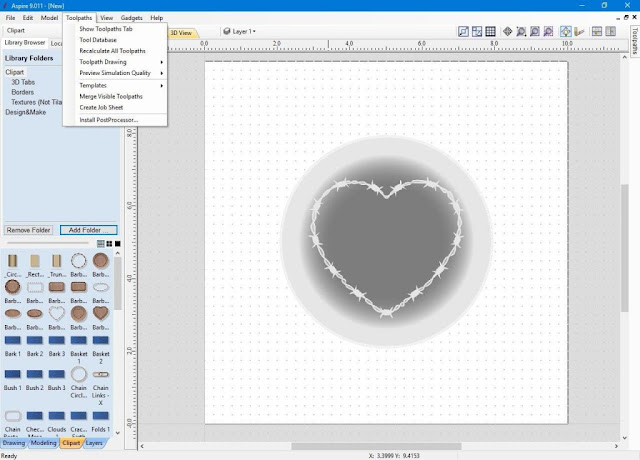Select Recalculate All Toolpaths
The height and width of the screenshot is (460, 640).
click(115, 51)
